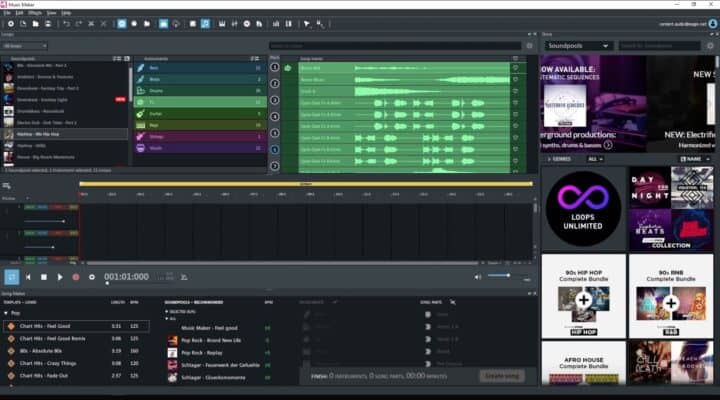Open the All Songs filter dropdown
720x400 pixels.
pyautogui.click(x=24, y=46)
